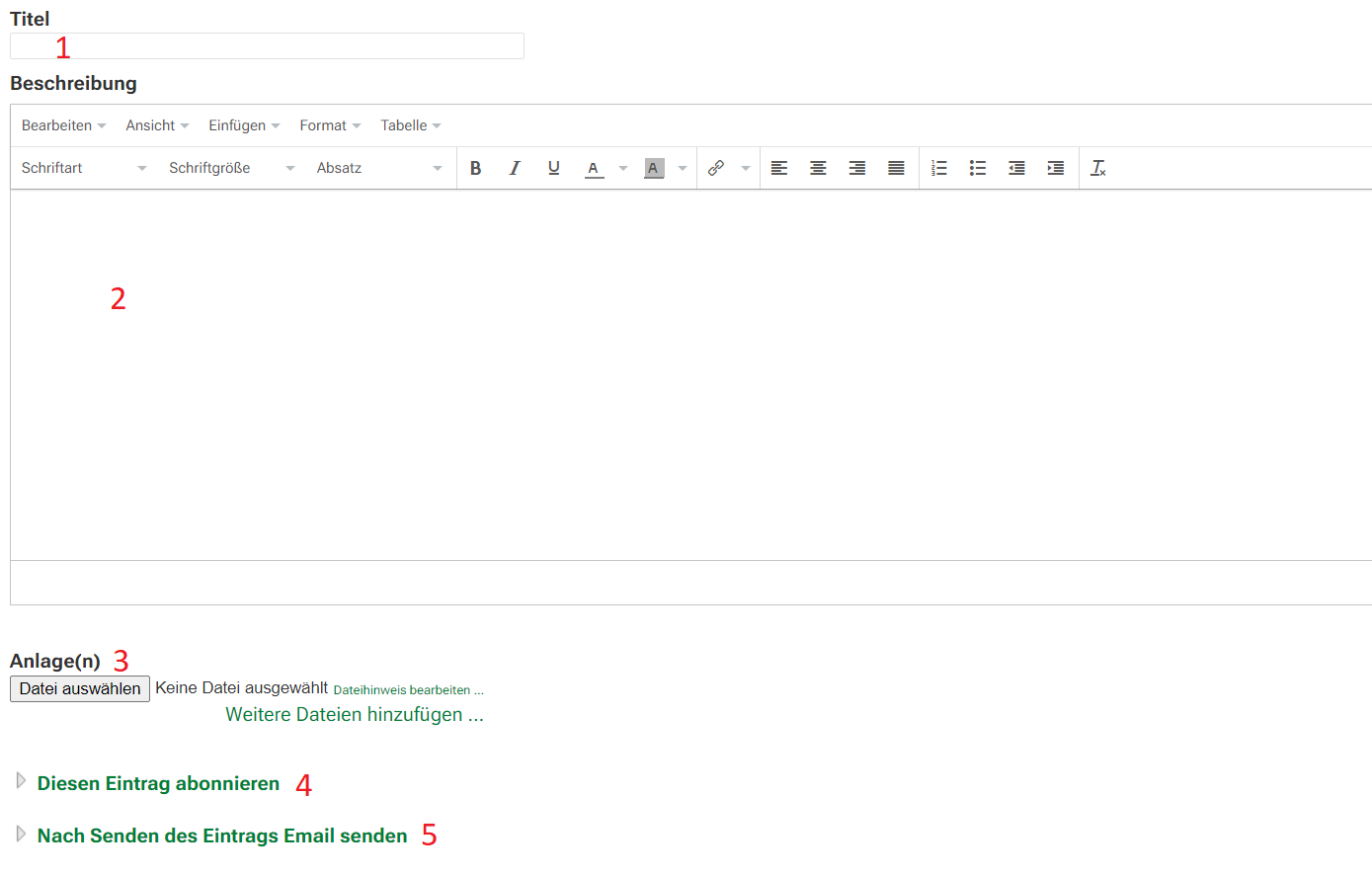Open link options dropdown arrow
Image resolution: width=1372 pixels, height=876 pixels.
tap(746, 168)
